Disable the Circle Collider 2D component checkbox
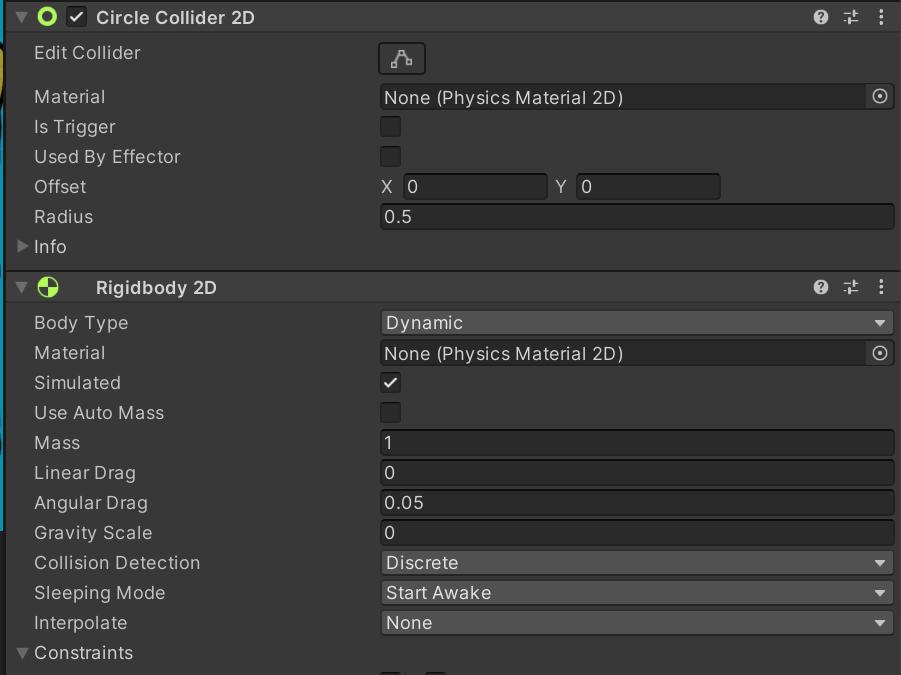Image resolution: width=901 pixels, height=675 pixels. coord(77,18)
